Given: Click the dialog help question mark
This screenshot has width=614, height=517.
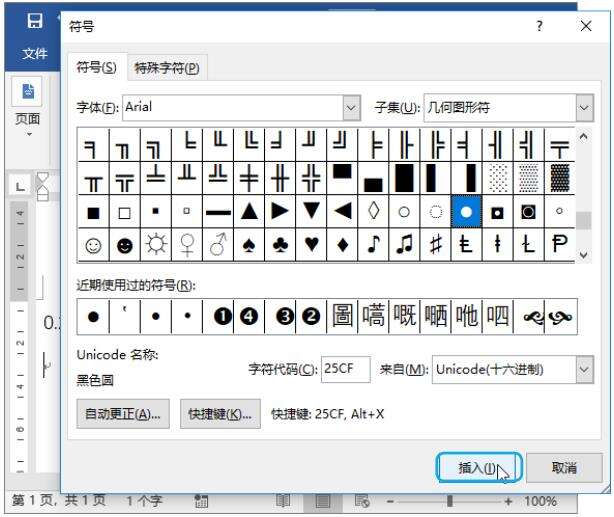Looking at the screenshot, I should pyautogui.click(x=540, y=27).
